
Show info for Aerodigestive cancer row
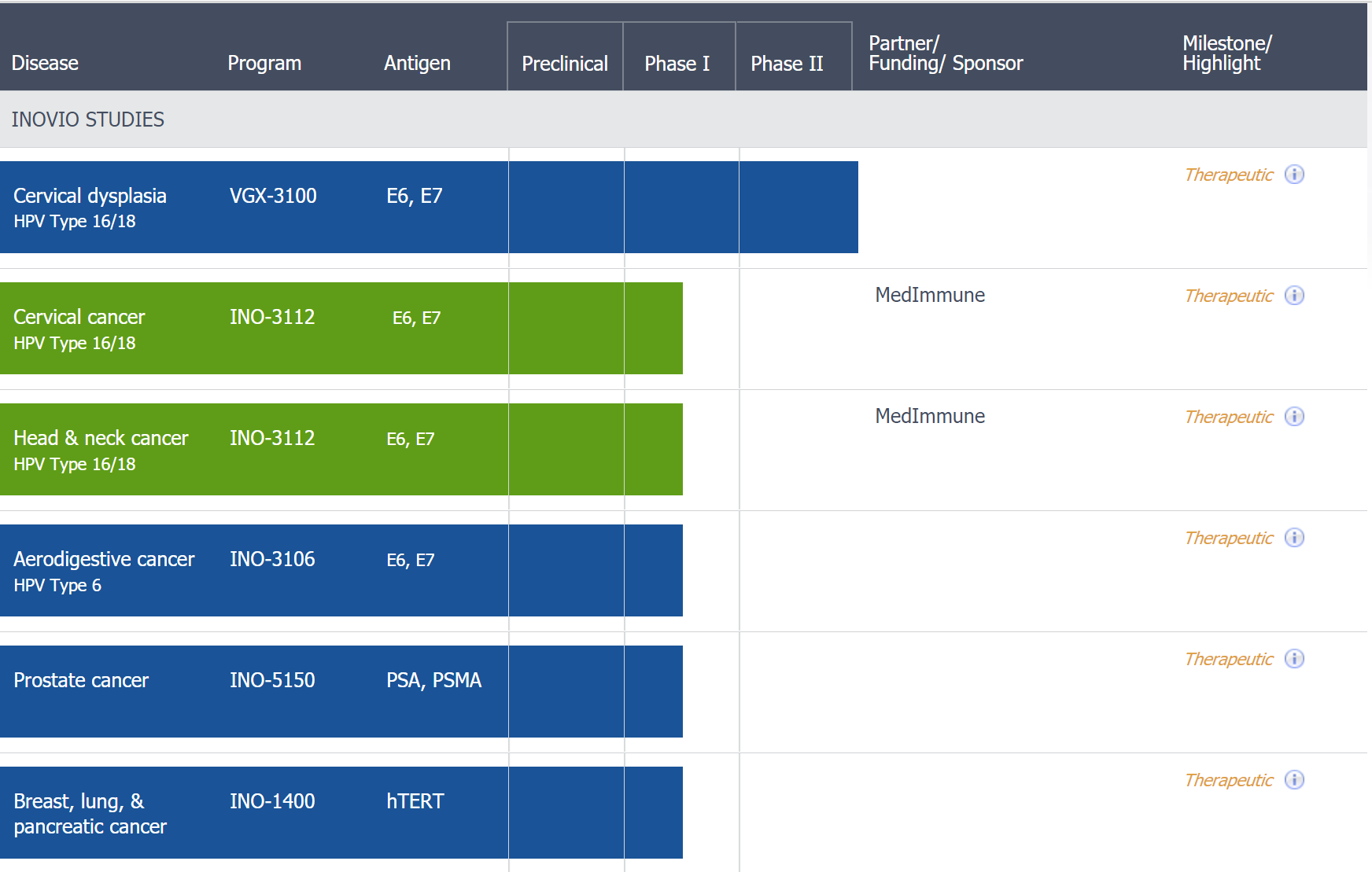[1294, 538]
